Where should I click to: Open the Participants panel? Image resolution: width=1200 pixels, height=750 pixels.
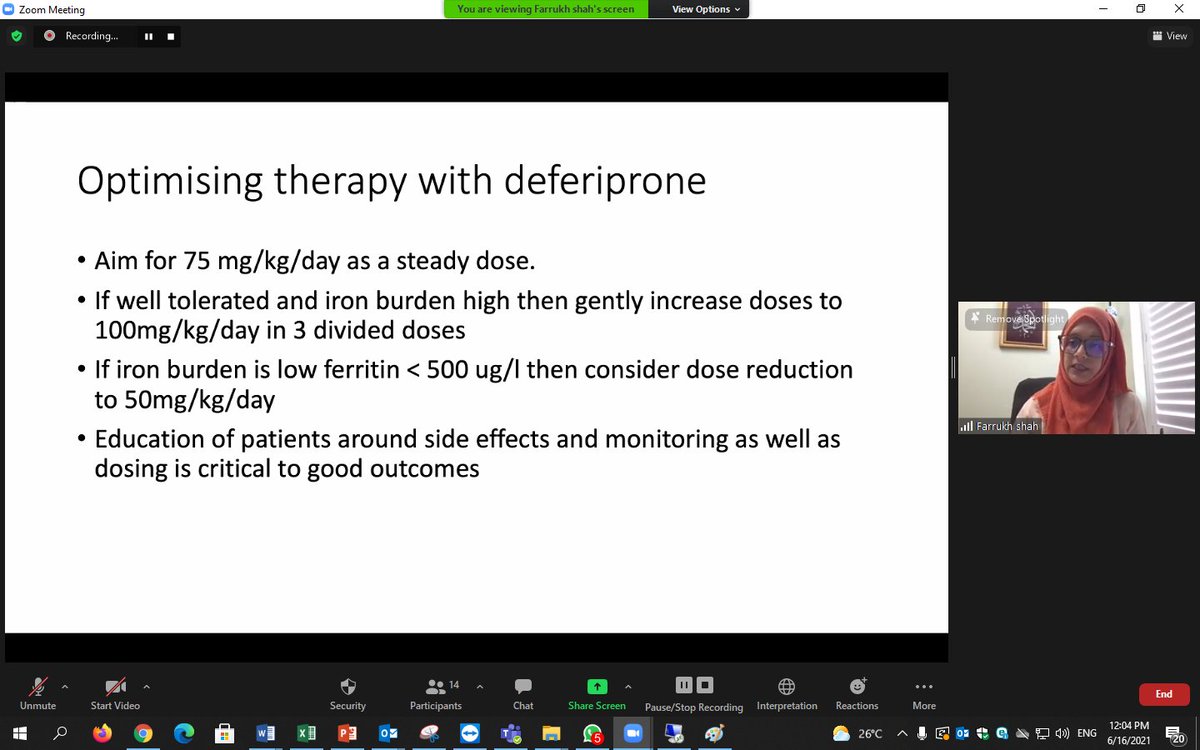tap(436, 692)
